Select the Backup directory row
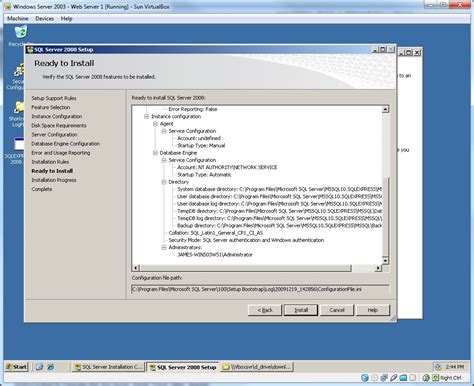 pyautogui.click(x=279, y=226)
